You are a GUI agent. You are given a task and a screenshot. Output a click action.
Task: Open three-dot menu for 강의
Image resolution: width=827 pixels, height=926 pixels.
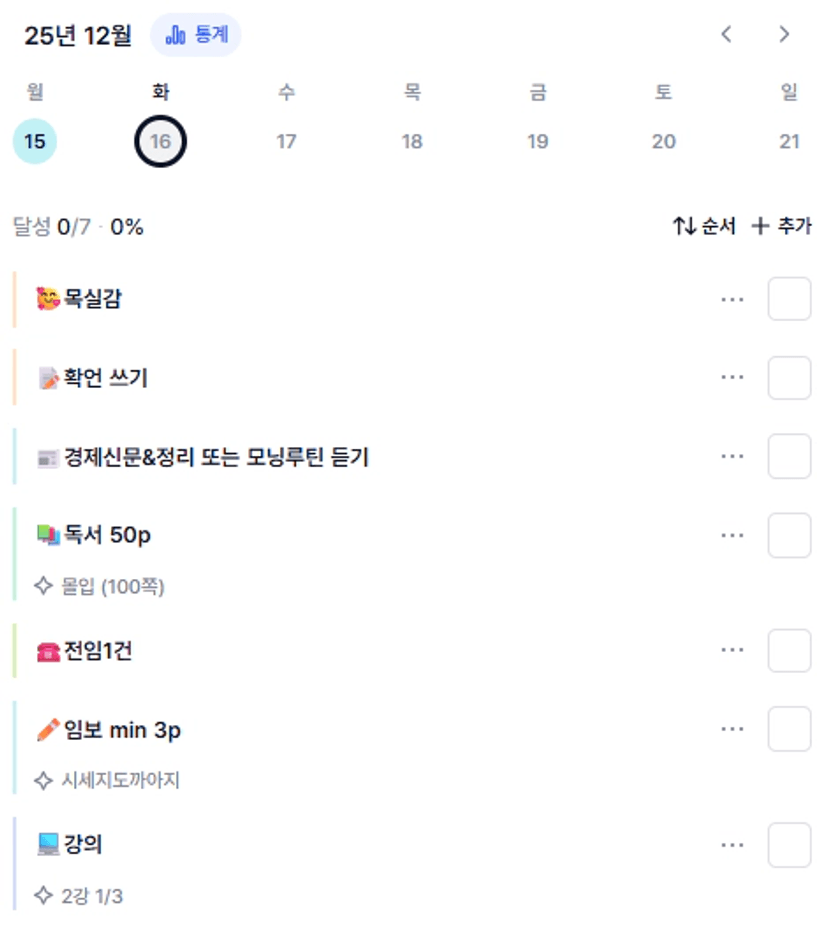(732, 845)
